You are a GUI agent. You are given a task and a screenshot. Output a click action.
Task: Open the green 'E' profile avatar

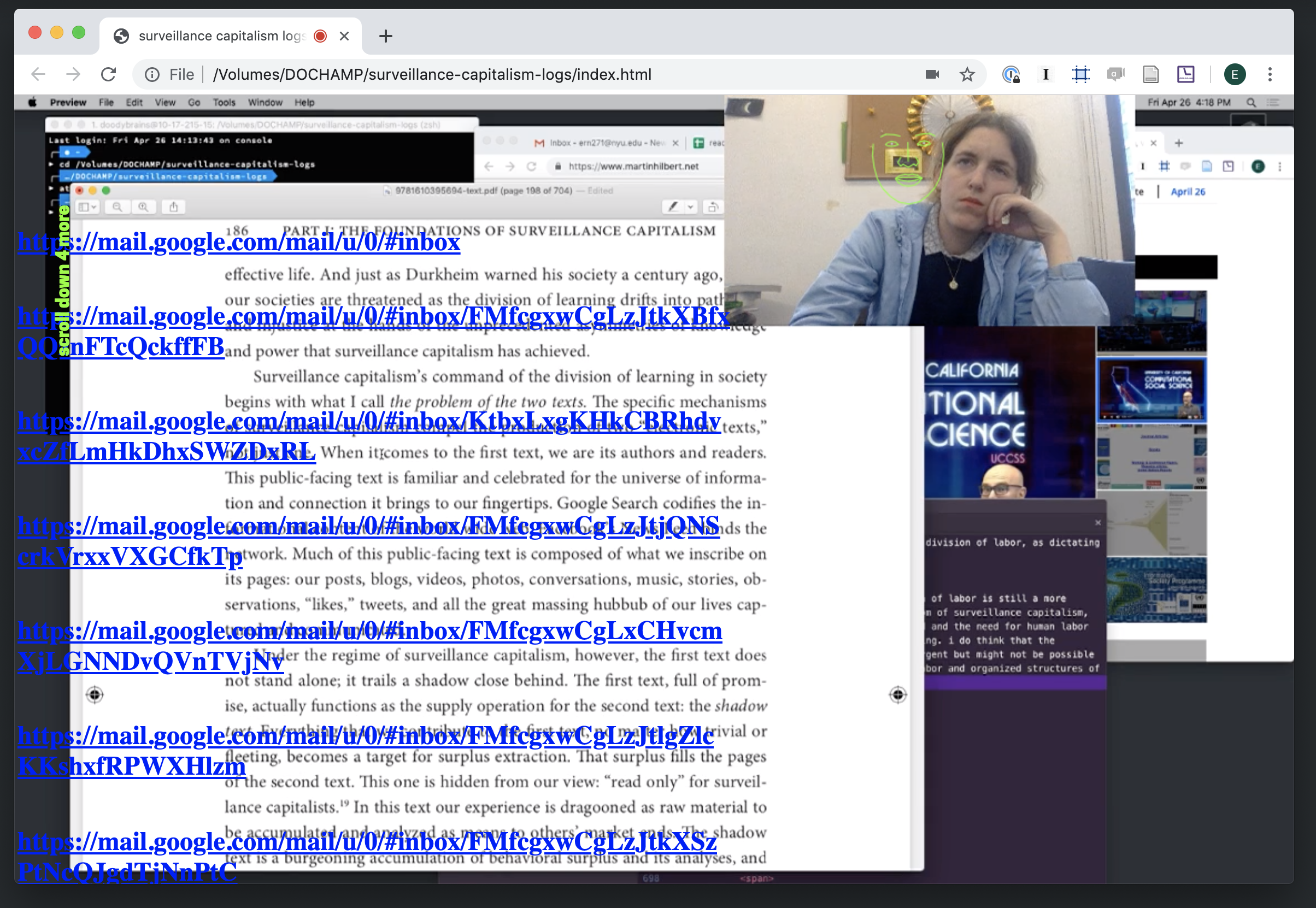pyautogui.click(x=1234, y=74)
